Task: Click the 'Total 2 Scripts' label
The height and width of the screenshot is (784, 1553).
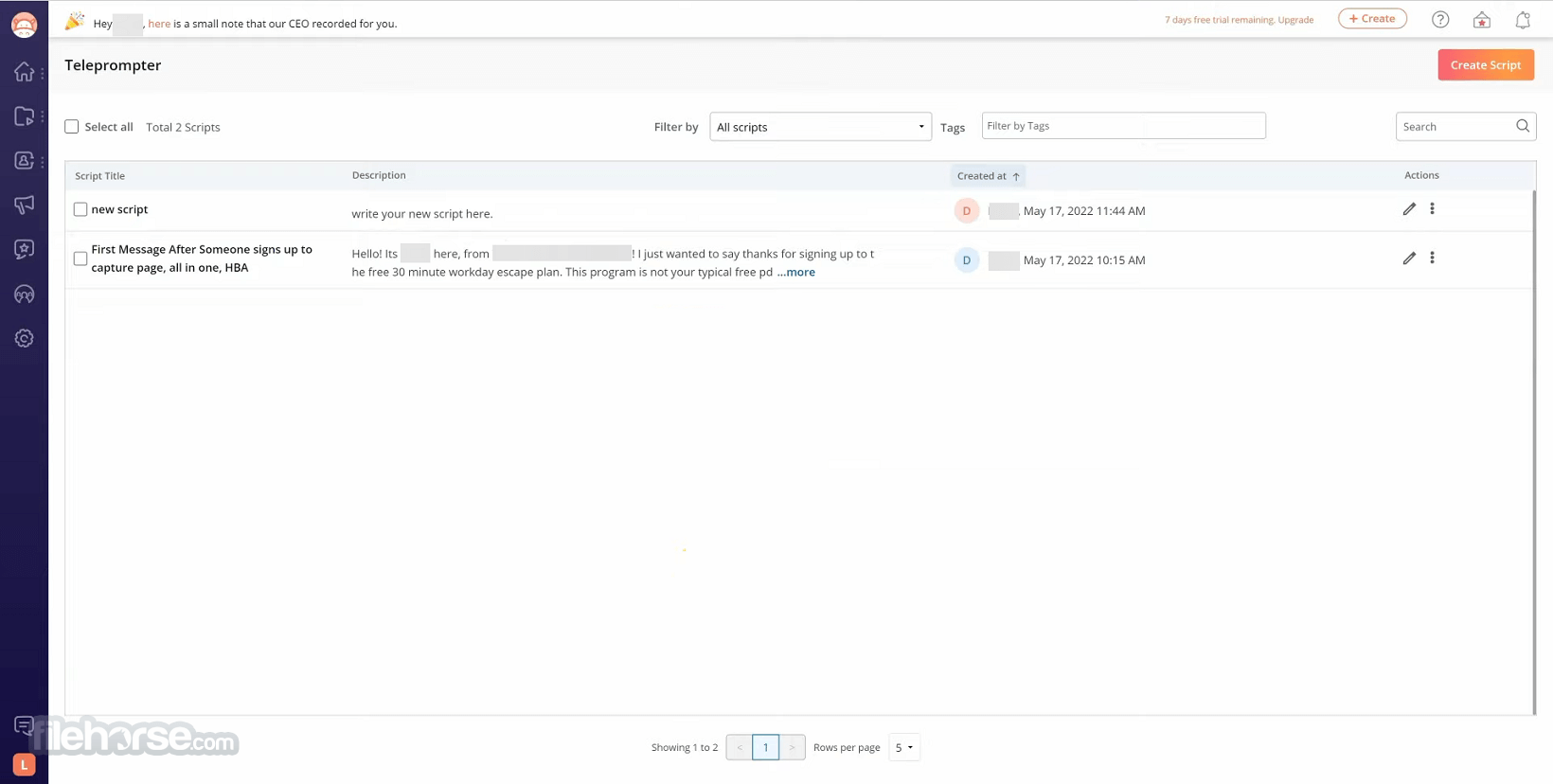Action: pos(183,127)
